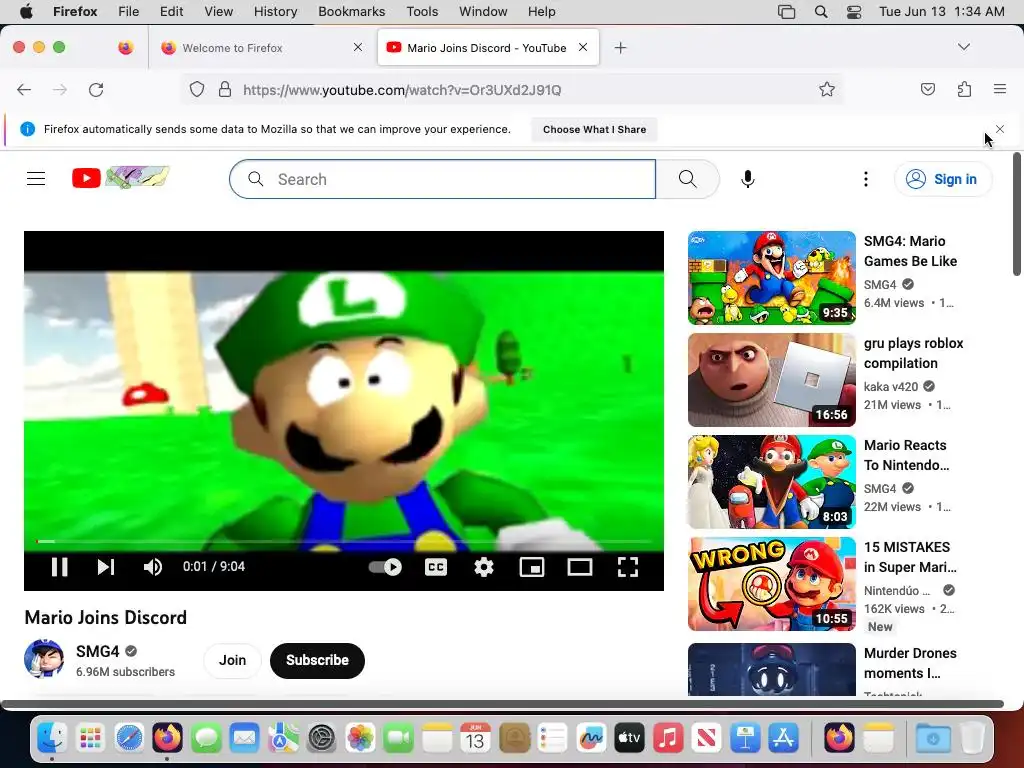Go back to previous page

click(24, 89)
